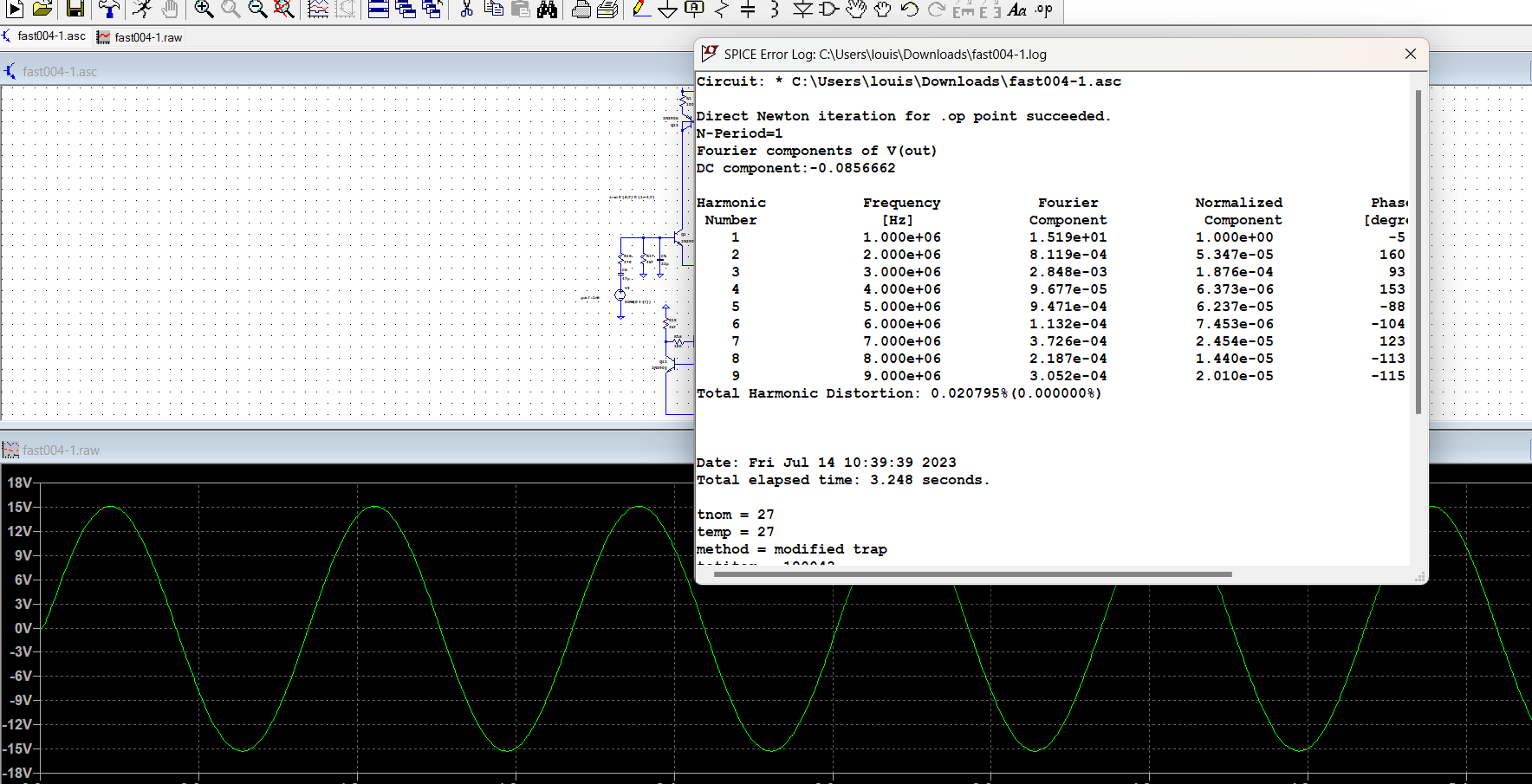Click the fast004-1.raw waveform pane title

(x=61, y=450)
